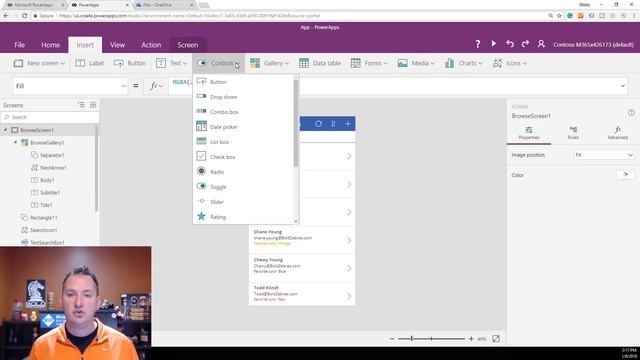Select Separator1 in tree
This screenshot has width=640, height=360.
52,155
